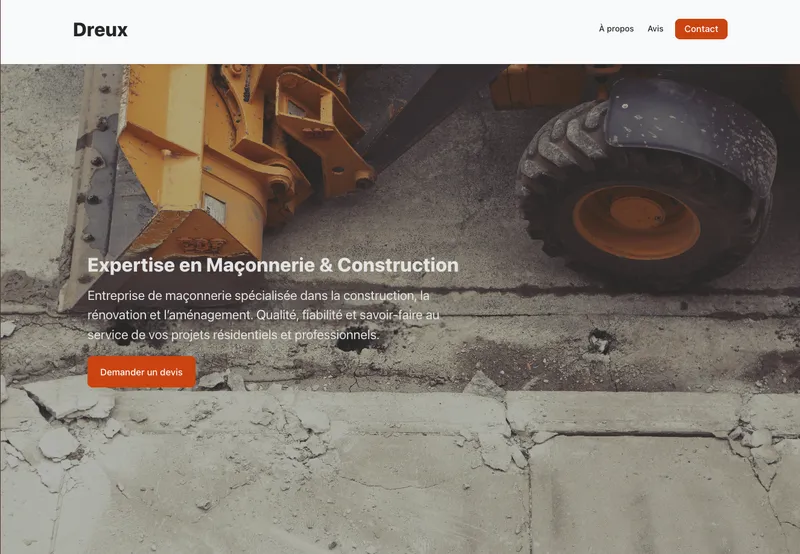The width and height of the screenshot is (800, 554).
Task: Click the empty white header area
Action: pos(357,31)
